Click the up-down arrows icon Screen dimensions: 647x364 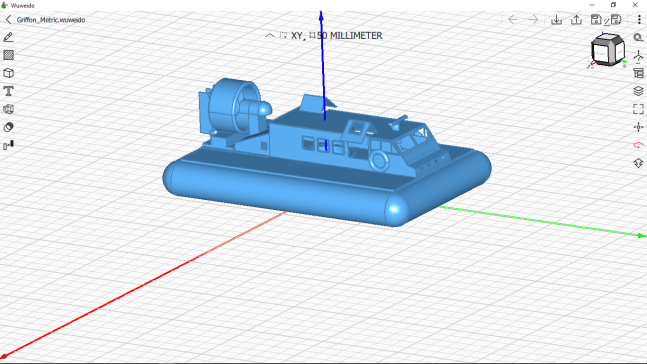click(x=638, y=163)
